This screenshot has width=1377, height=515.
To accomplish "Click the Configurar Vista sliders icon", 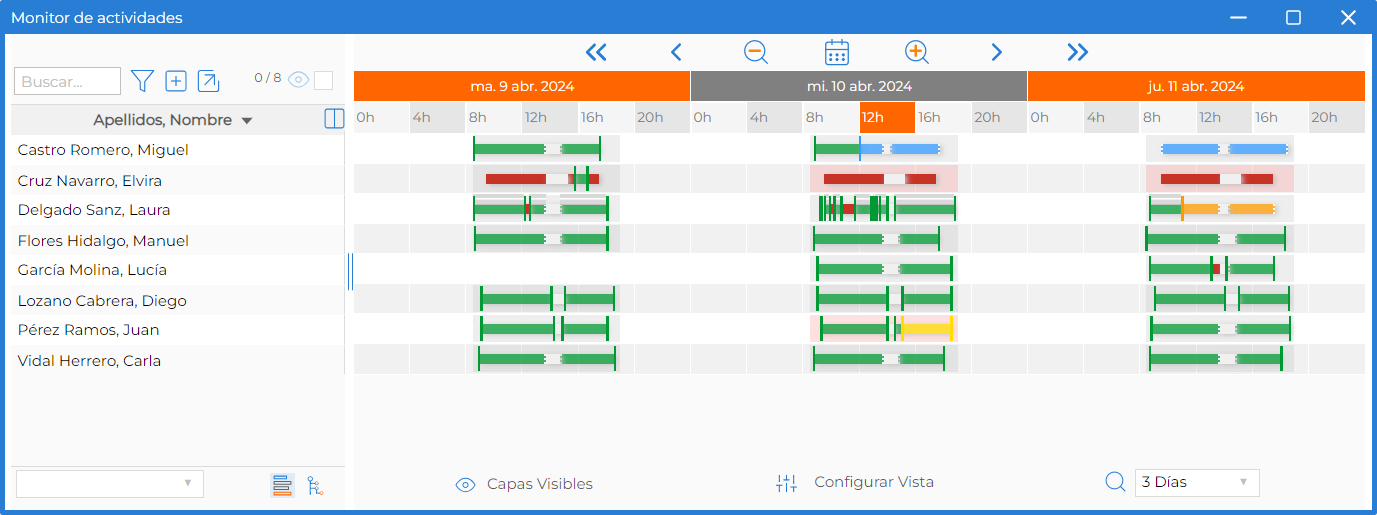I will tap(787, 483).
